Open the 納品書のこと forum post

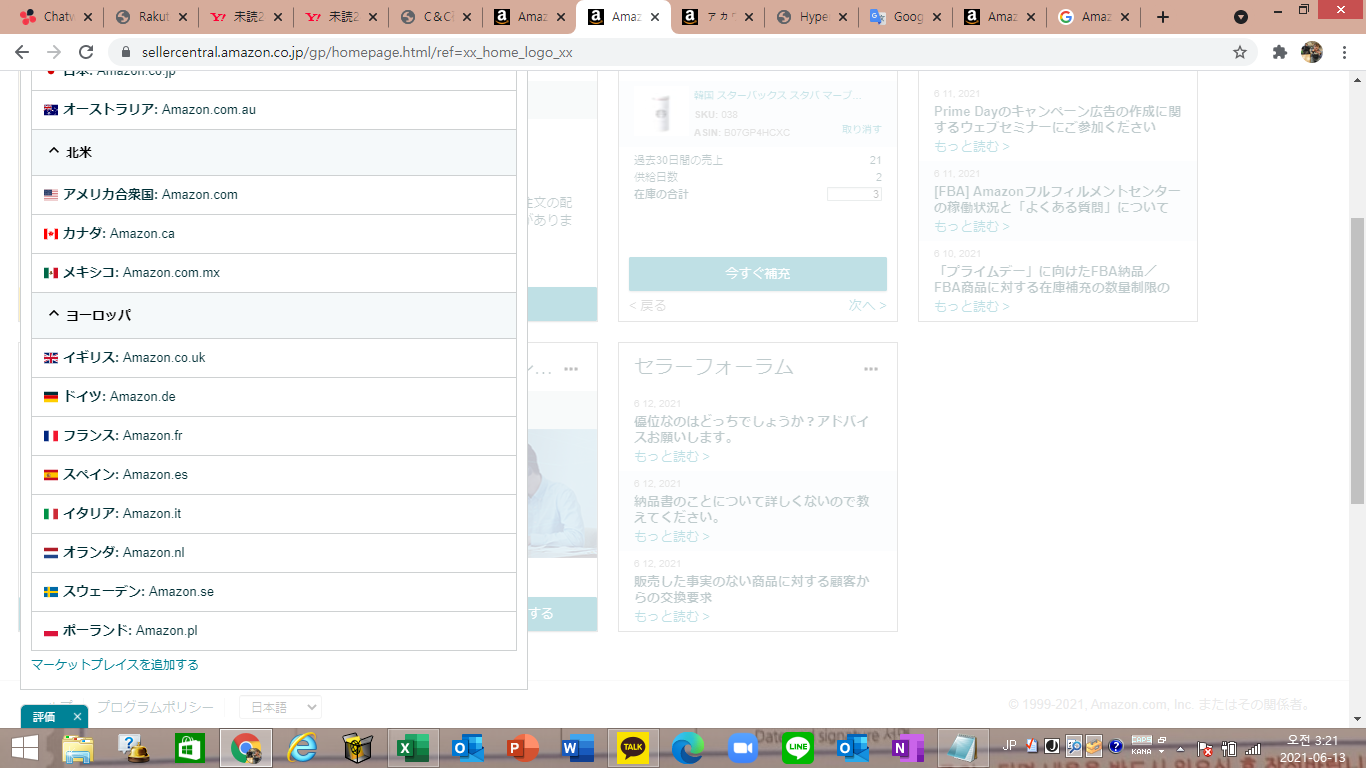pos(751,509)
